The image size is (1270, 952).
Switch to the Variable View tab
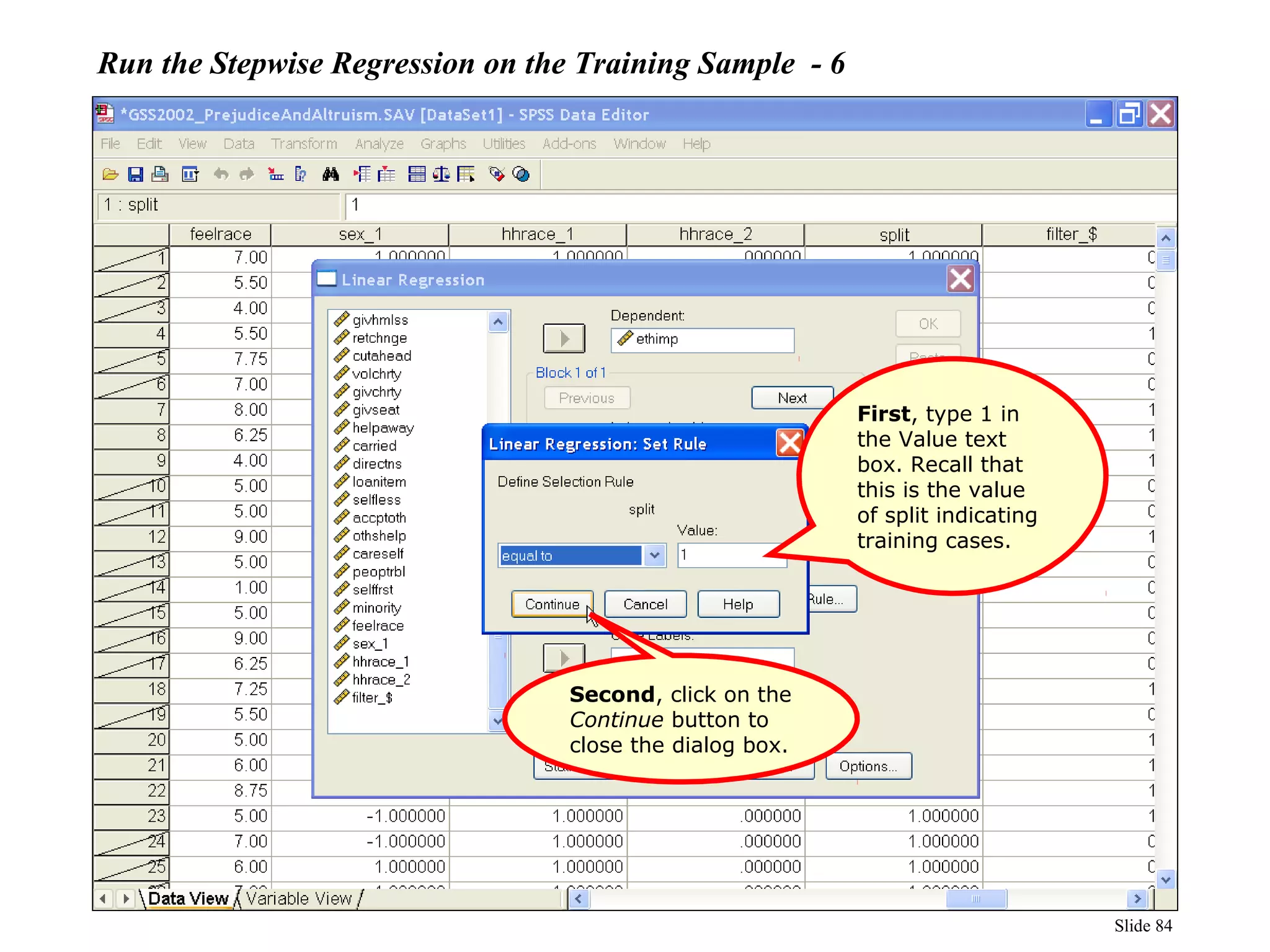[x=298, y=898]
